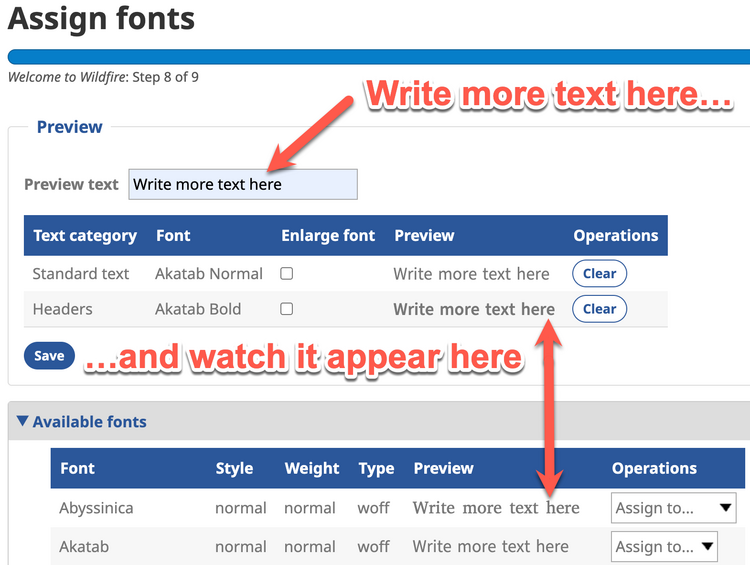This screenshot has width=750, height=565.
Task: Open Assign to dropdown for Akatab
Action: coord(664,547)
